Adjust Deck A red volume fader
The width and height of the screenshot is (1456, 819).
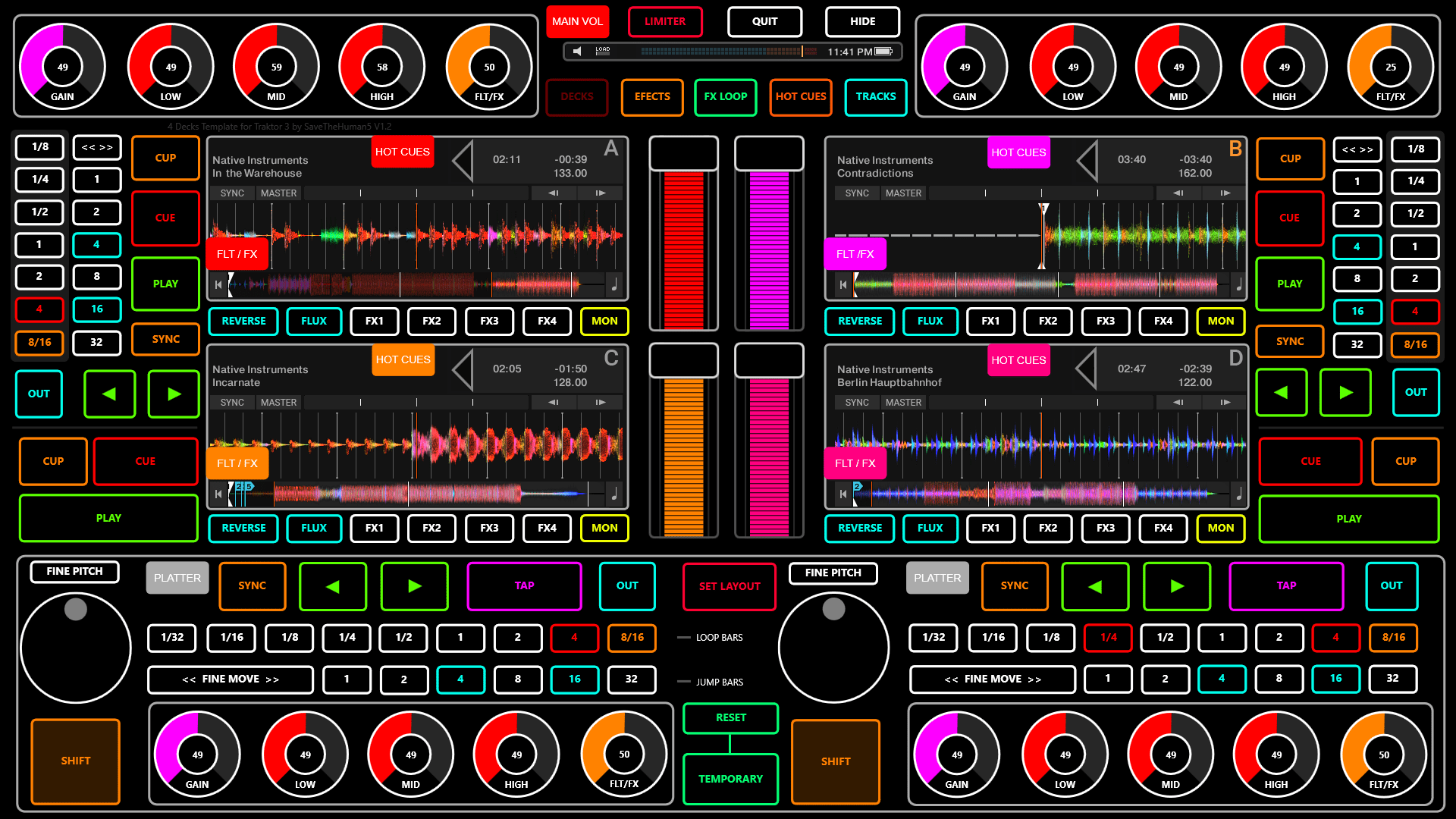(x=683, y=234)
